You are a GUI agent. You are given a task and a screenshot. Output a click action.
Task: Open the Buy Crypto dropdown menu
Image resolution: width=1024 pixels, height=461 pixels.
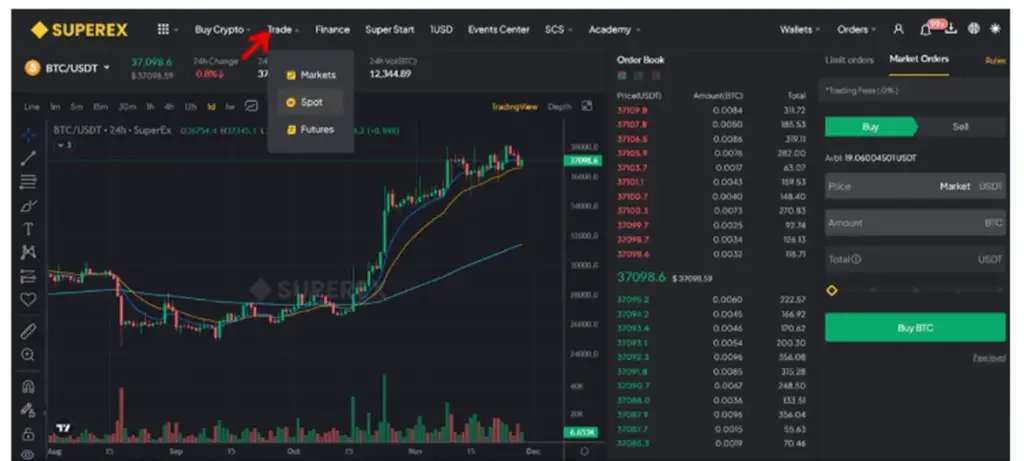(222, 29)
